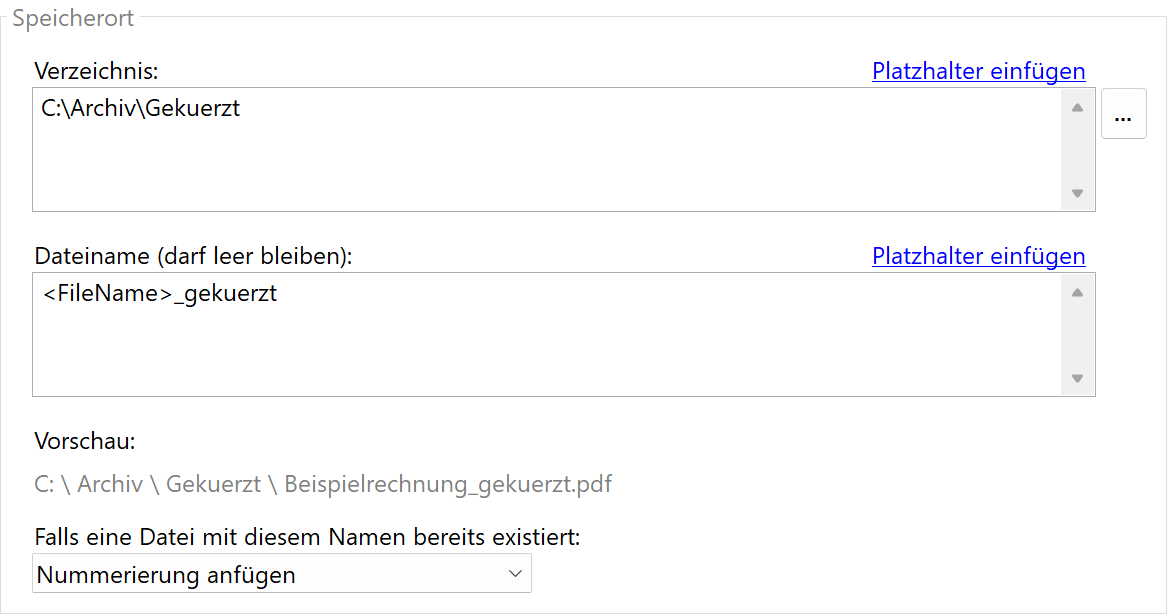Viewport: 1167px width, 615px height.
Task: Click the Vorschau label
Action: [73, 440]
